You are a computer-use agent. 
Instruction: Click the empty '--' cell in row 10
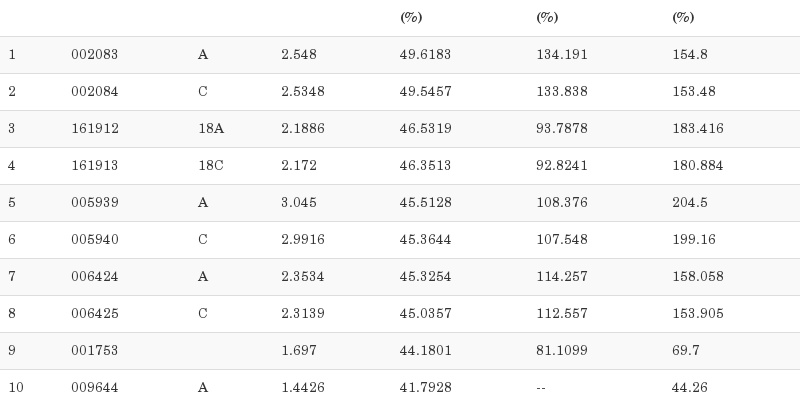click(x=541, y=388)
